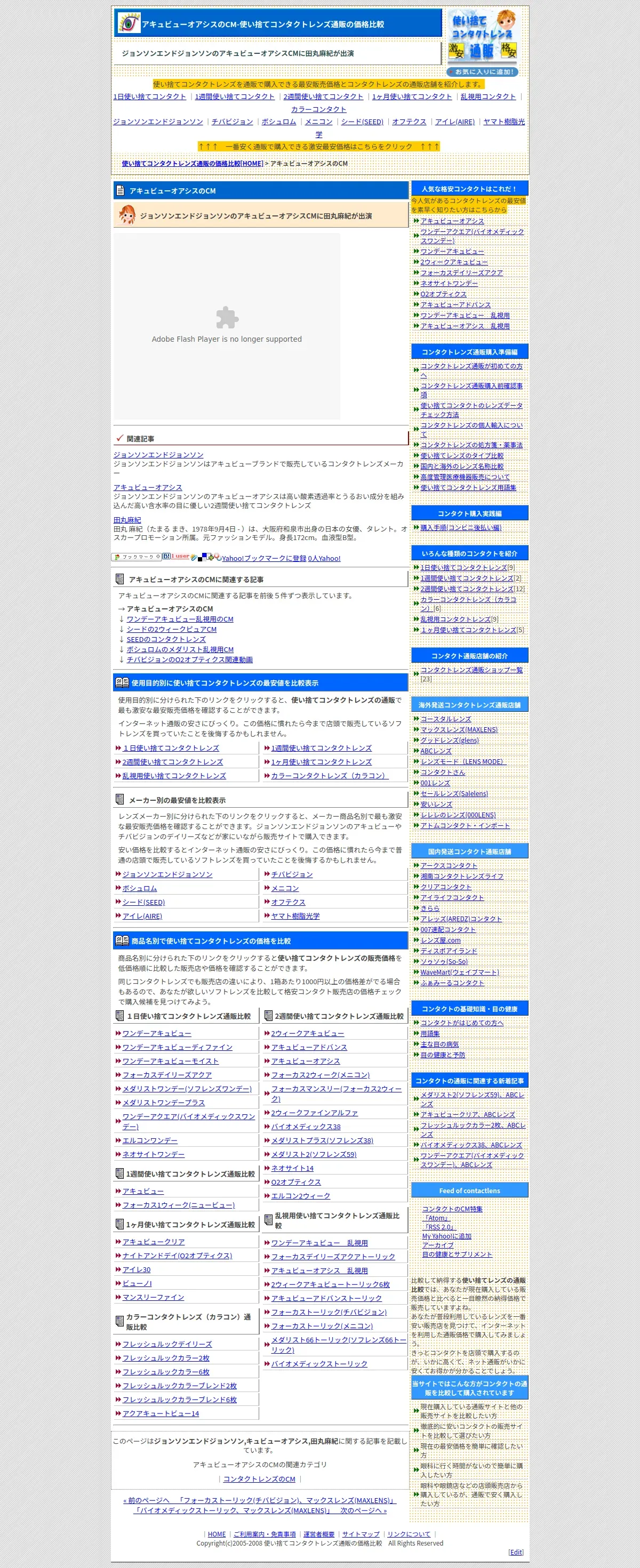The width and height of the screenshot is (640, 1568).
Task: Open エルコン2ウィーク product link
Action: tap(300, 1195)
